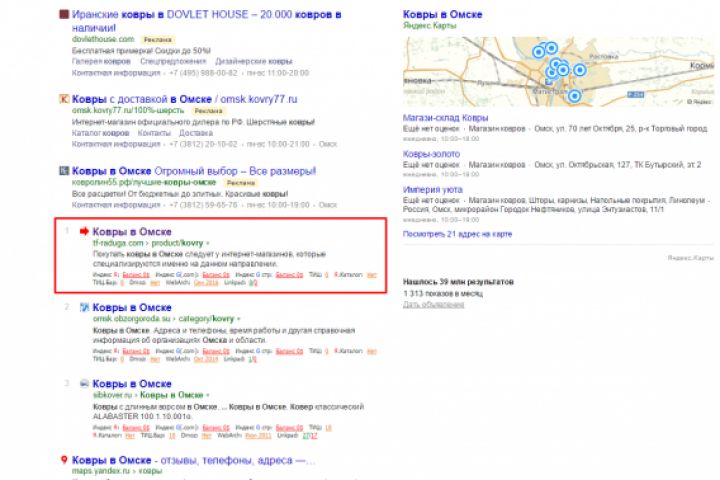The width and height of the screenshot is (720, 480).
Task: Open the sibkover.ru 'Ковры в Омске' result title
Action: [x=132, y=384]
